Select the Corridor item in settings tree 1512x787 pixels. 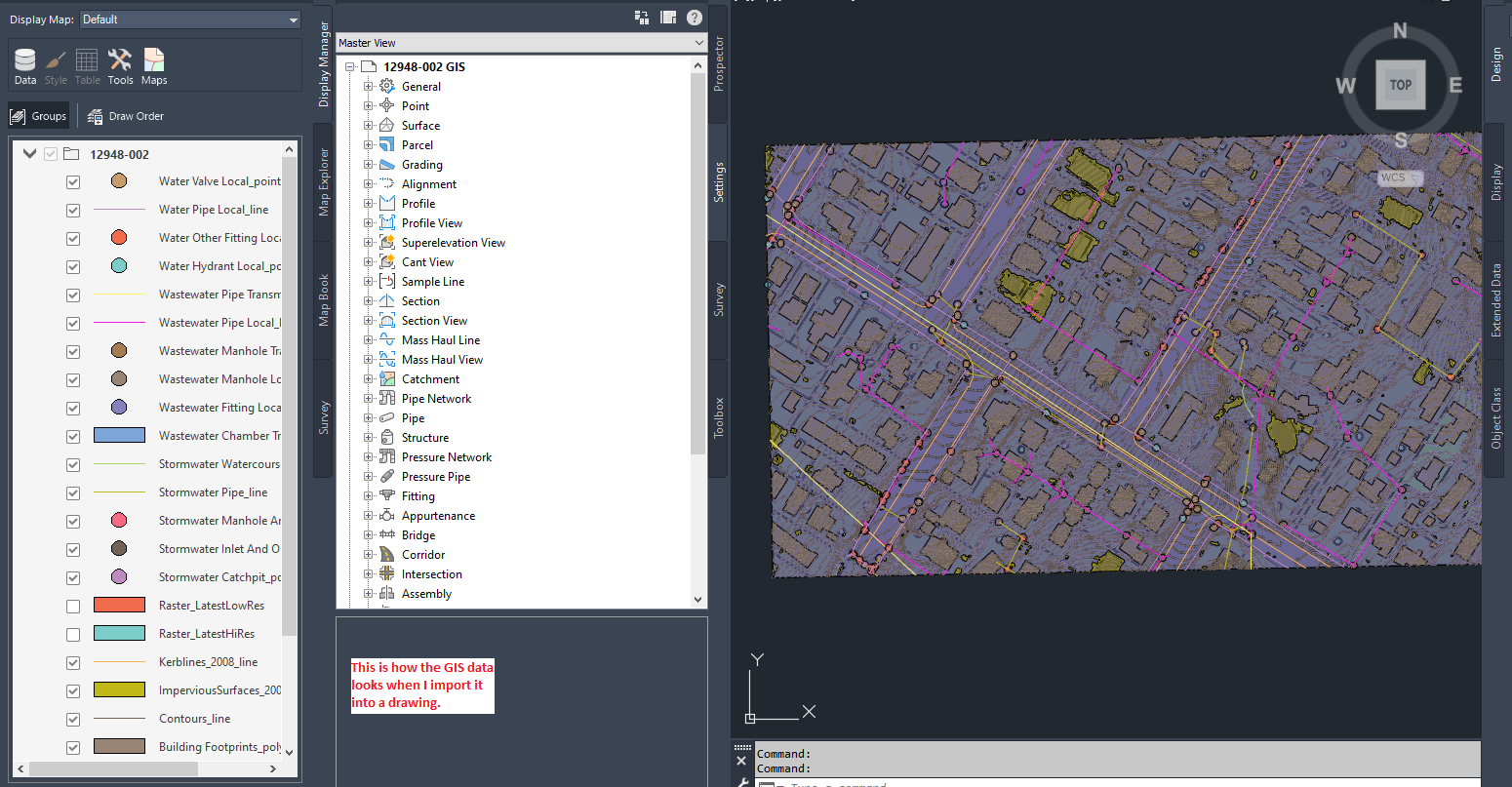423,555
